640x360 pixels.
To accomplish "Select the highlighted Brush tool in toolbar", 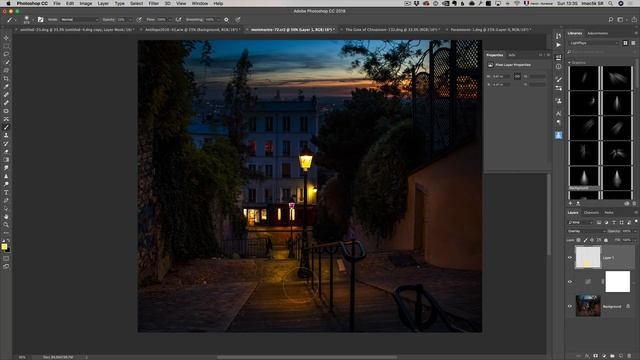I will point(6,127).
